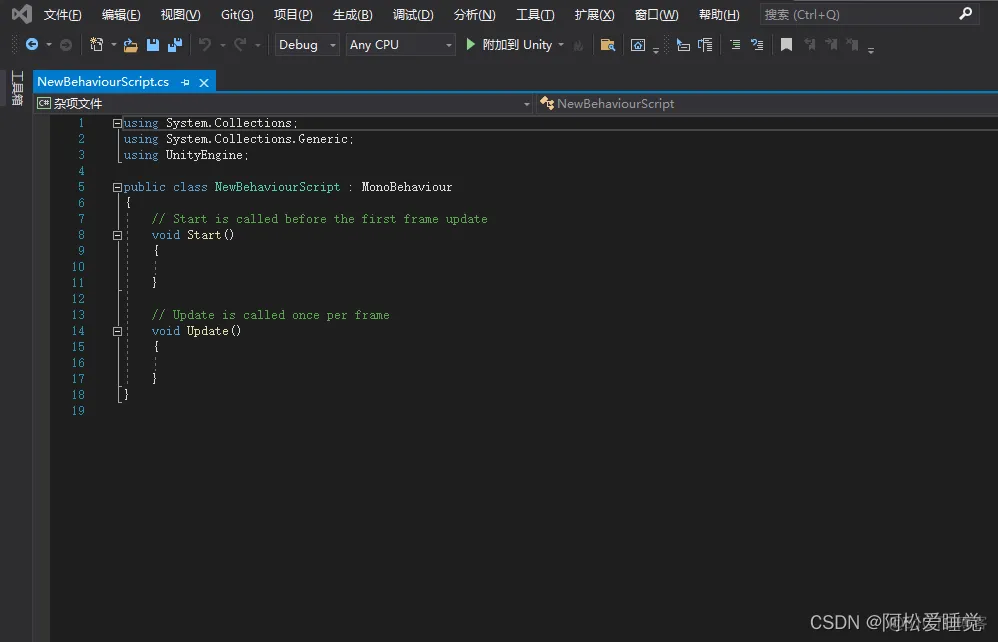The image size is (998, 642).
Task: Save the current file with floppy icon
Action: [x=153, y=45]
